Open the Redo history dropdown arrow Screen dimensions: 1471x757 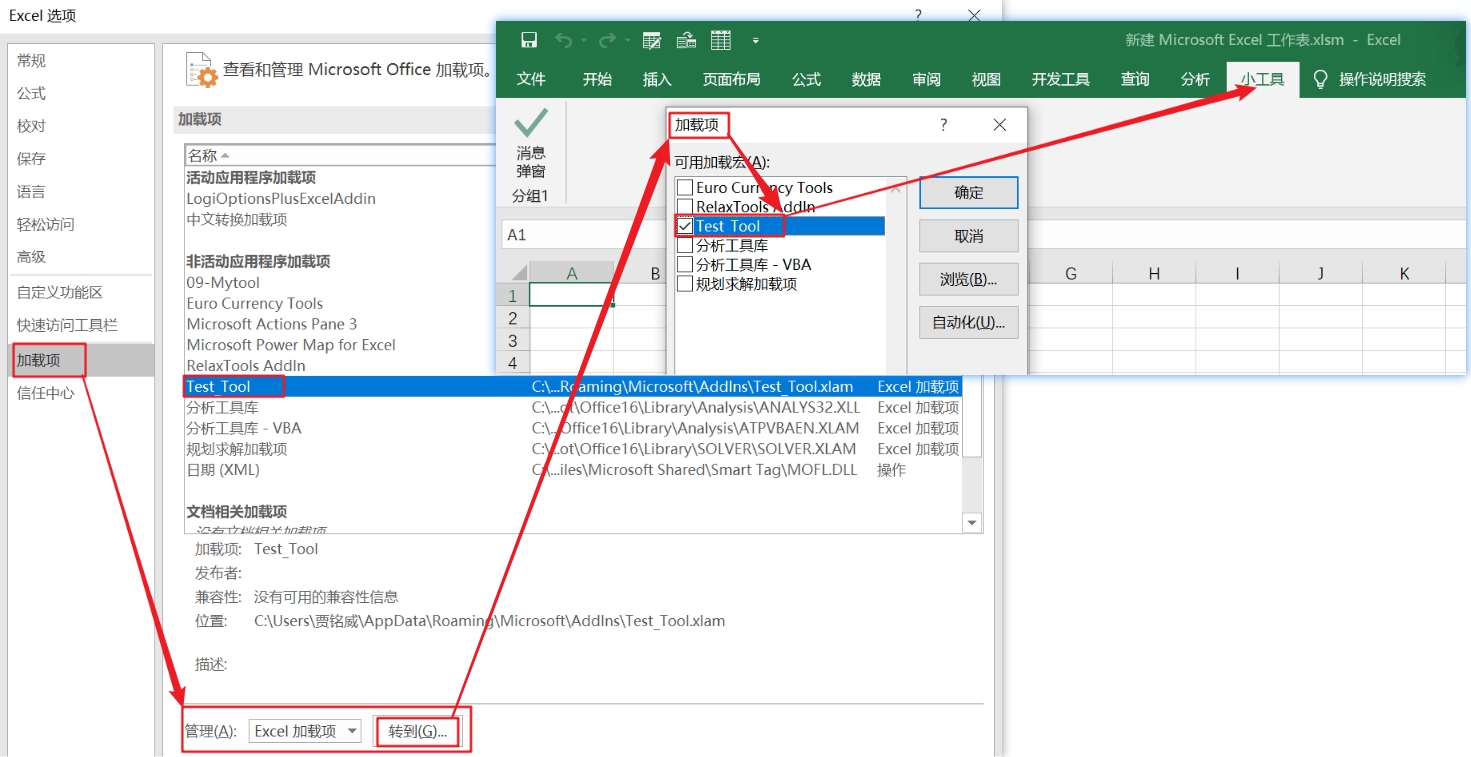[x=627, y=41]
